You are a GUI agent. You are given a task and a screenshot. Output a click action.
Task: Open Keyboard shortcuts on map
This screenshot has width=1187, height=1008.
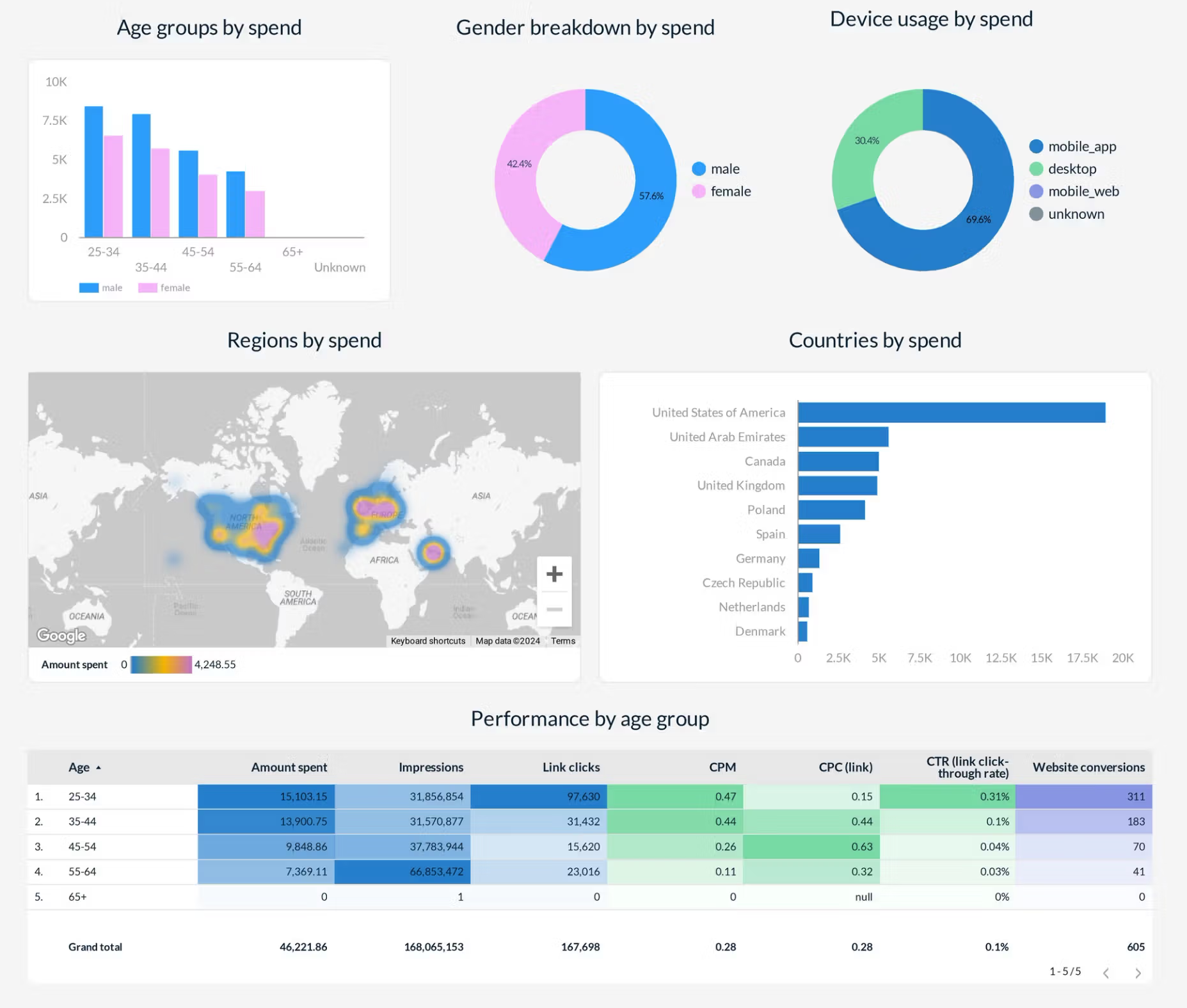click(427, 641)
